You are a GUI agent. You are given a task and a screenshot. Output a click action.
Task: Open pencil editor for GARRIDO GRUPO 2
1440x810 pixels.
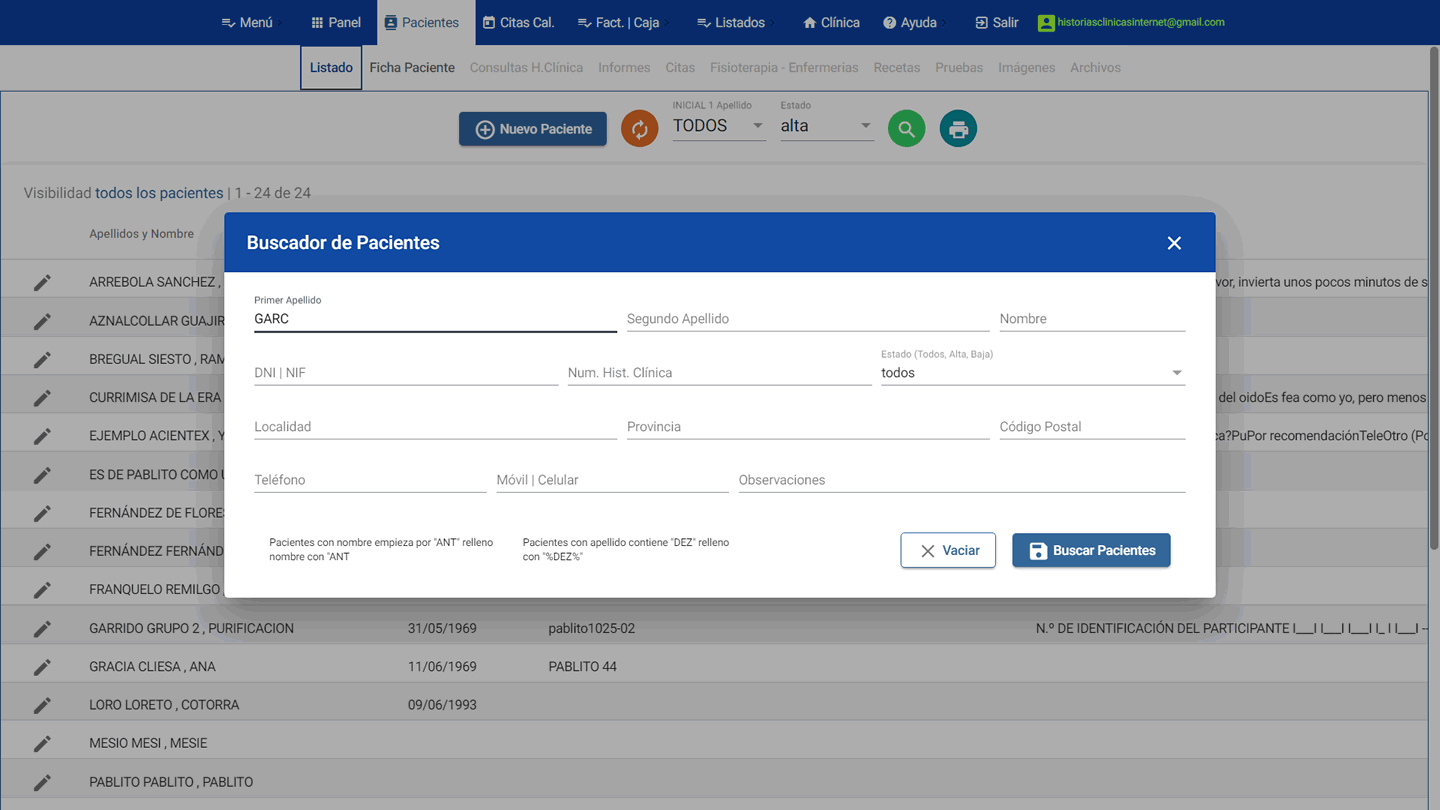42,629
